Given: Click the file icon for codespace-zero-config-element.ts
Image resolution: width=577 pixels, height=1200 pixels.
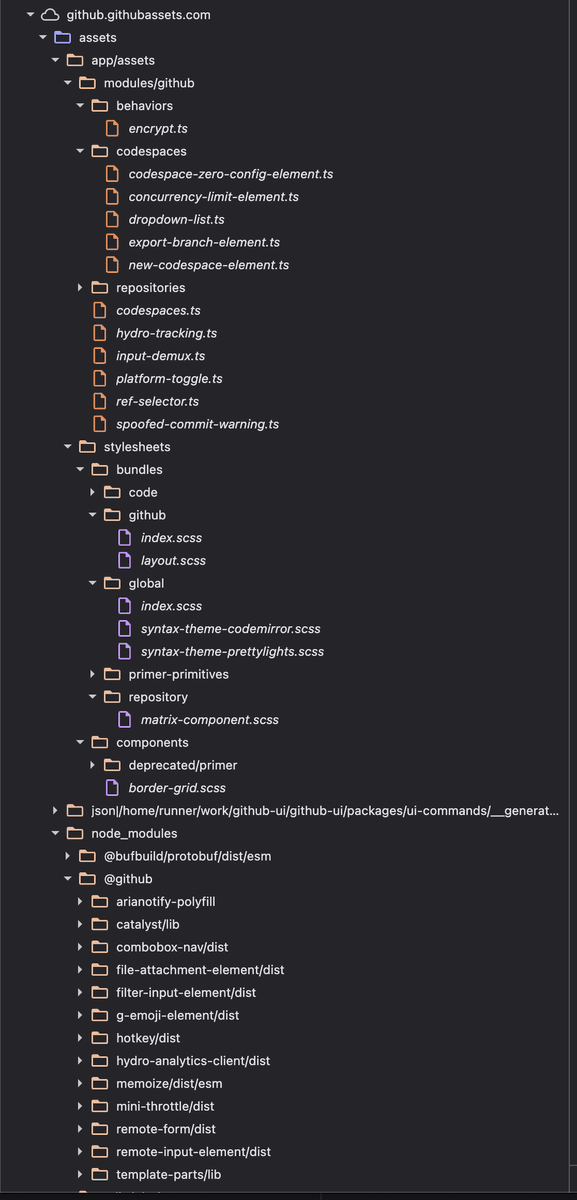Looking at the screenshot, I should 112,174.
